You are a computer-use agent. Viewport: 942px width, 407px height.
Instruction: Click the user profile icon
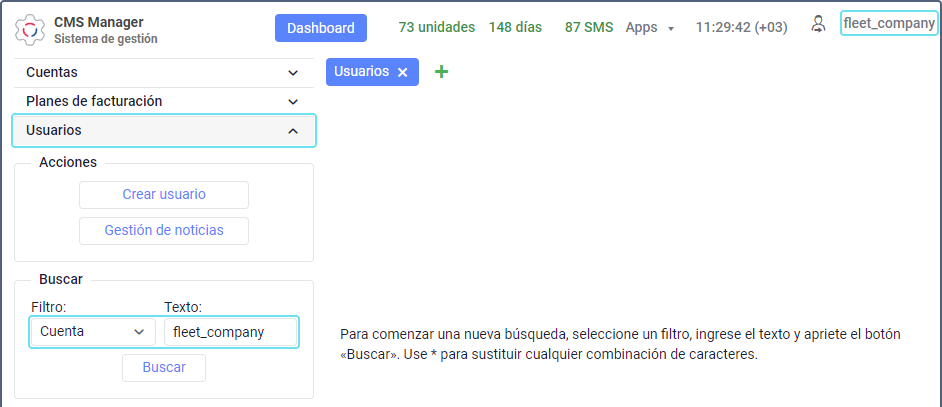click(819, 23)
